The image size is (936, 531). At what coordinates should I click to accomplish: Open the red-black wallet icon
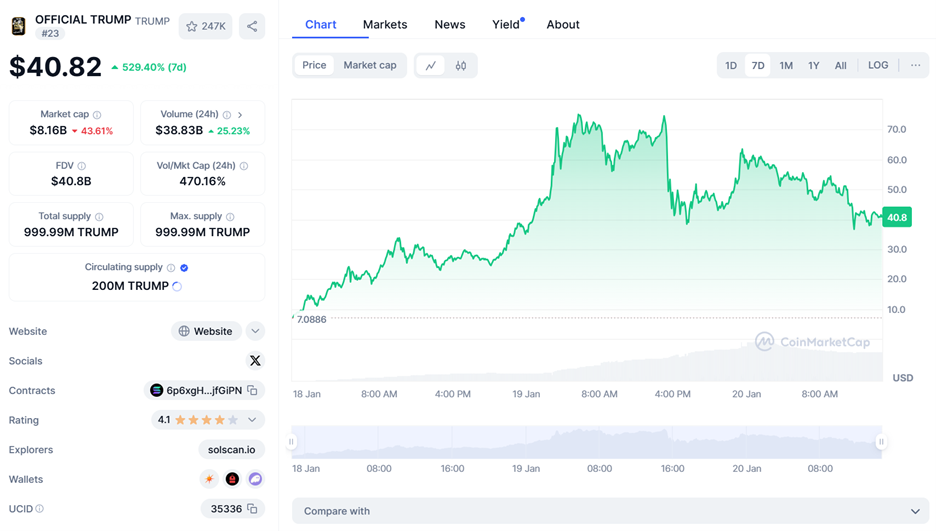232,479
